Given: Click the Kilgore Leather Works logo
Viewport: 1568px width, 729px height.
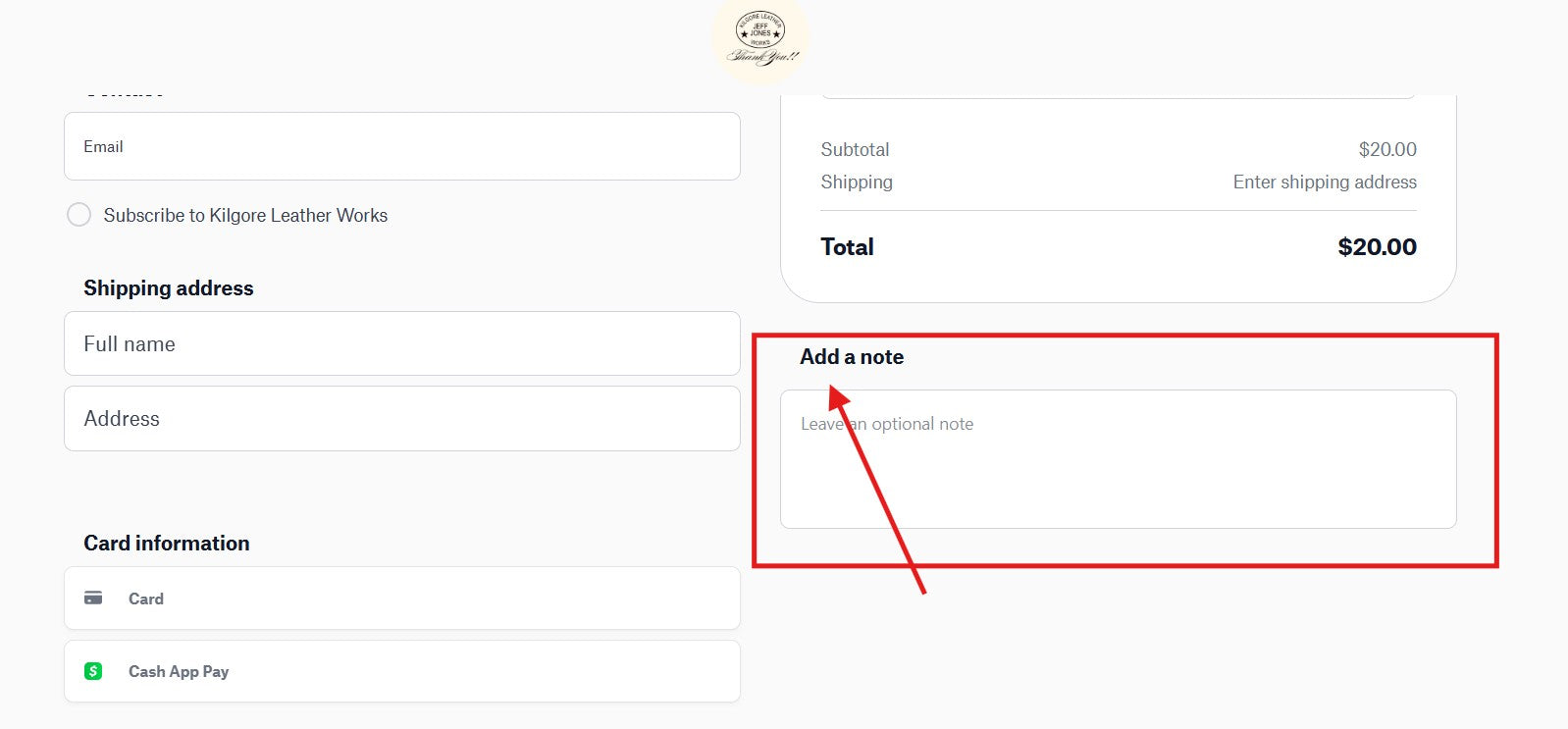Looking at the screenshot, I should point(760,39).
